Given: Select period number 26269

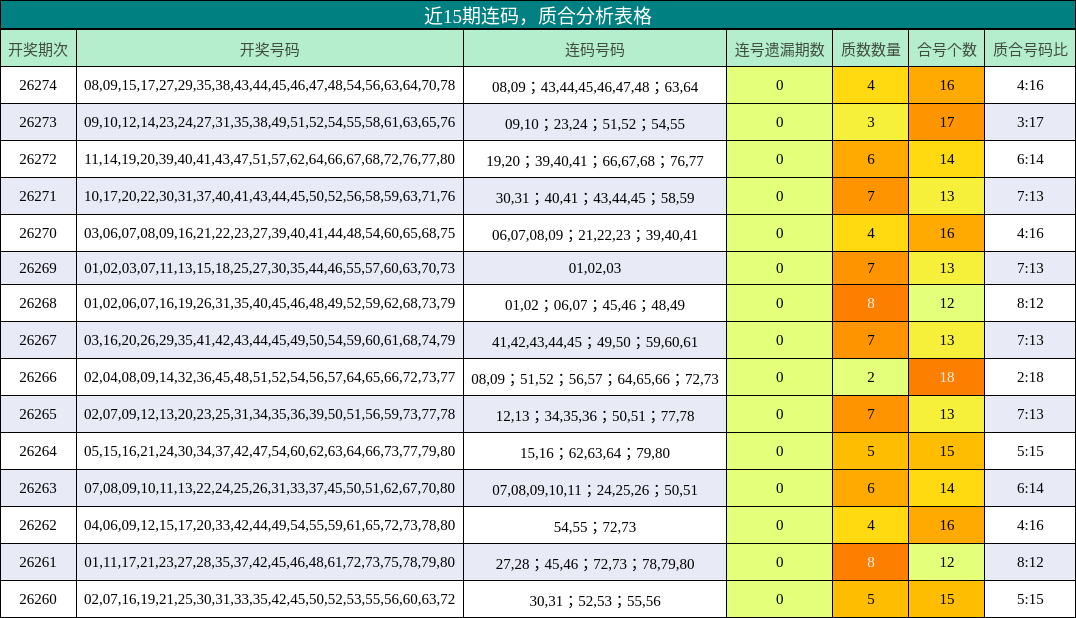Looking at the screenshot, I should 38,268.
